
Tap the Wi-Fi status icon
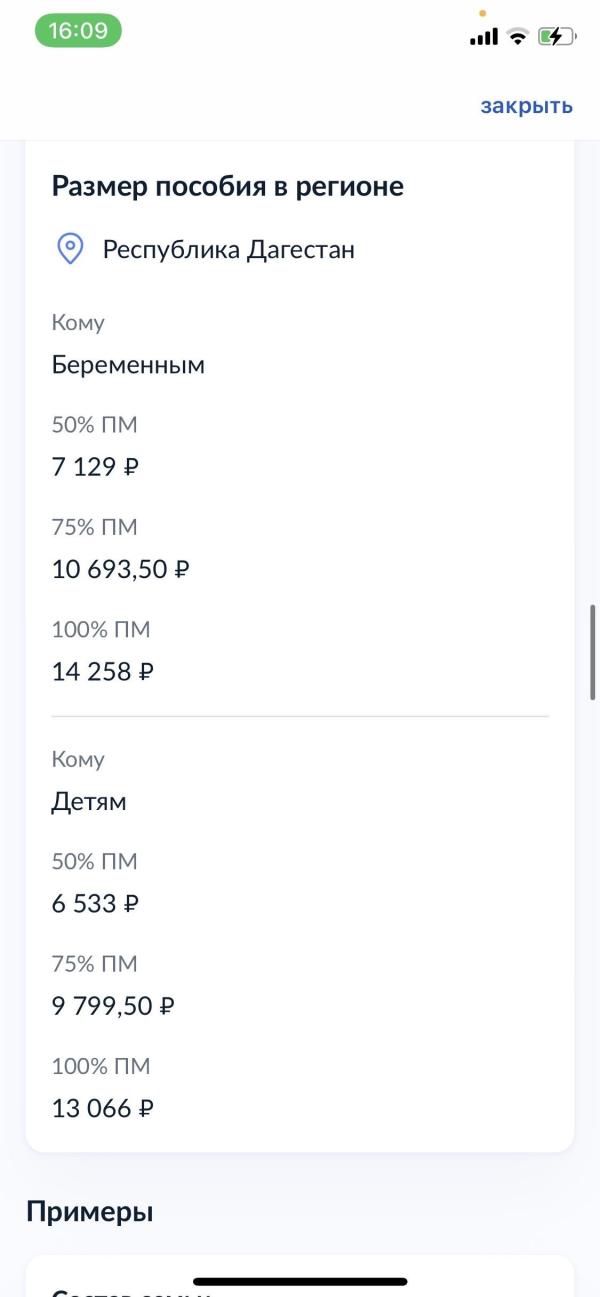tap(517, 37)
